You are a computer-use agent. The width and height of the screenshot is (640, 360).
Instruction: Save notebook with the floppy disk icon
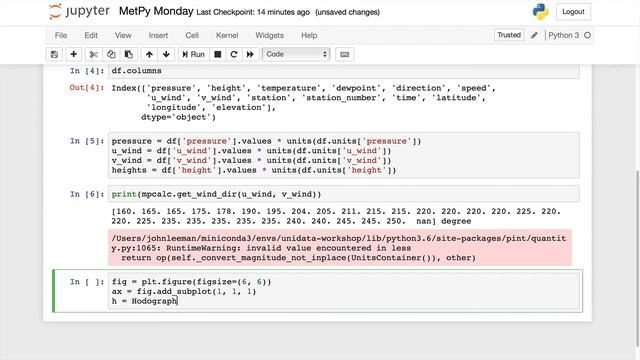pos(54,54)
